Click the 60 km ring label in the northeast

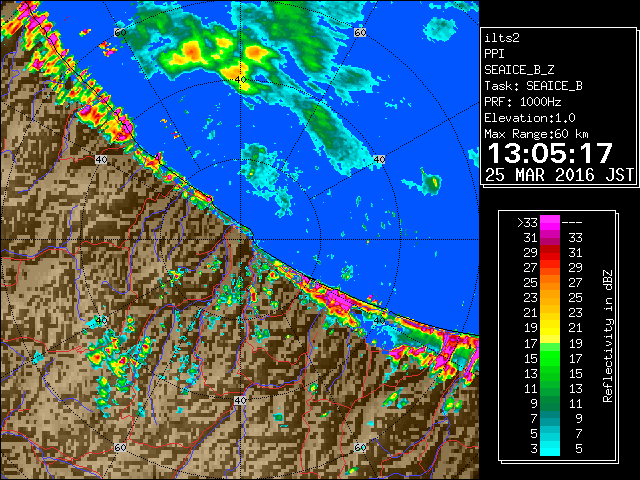click(360, 33)
